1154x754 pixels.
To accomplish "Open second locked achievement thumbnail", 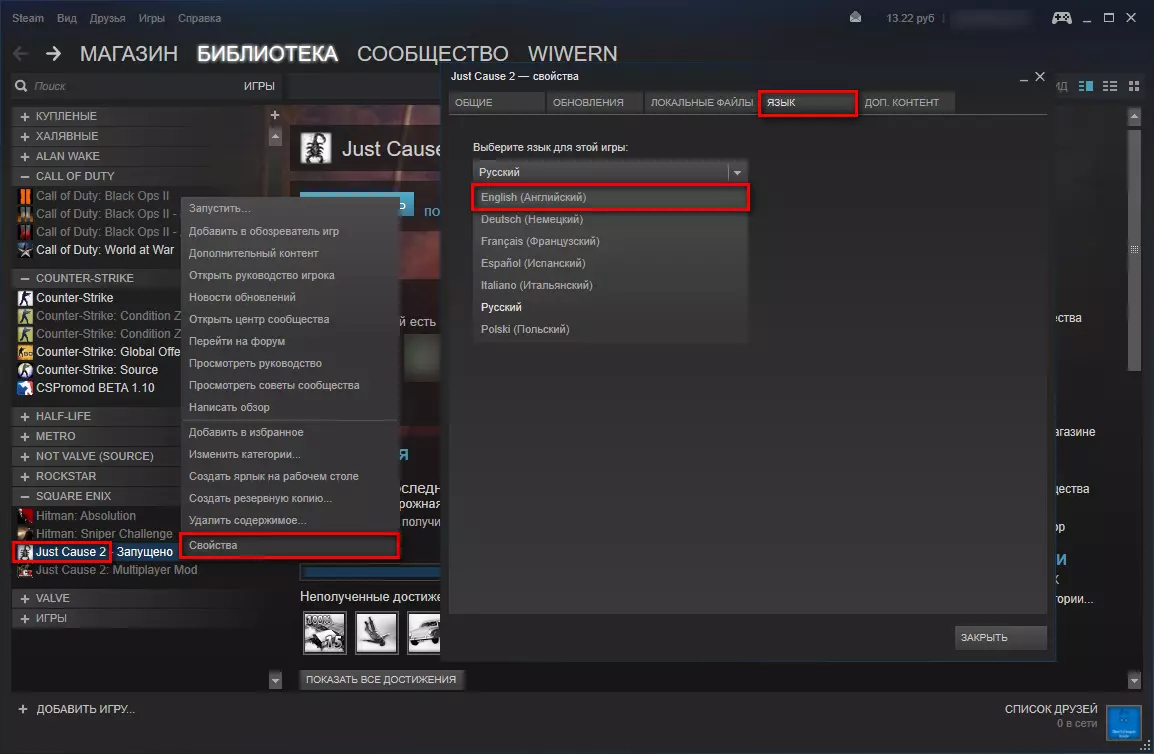I will click(376, 633).
